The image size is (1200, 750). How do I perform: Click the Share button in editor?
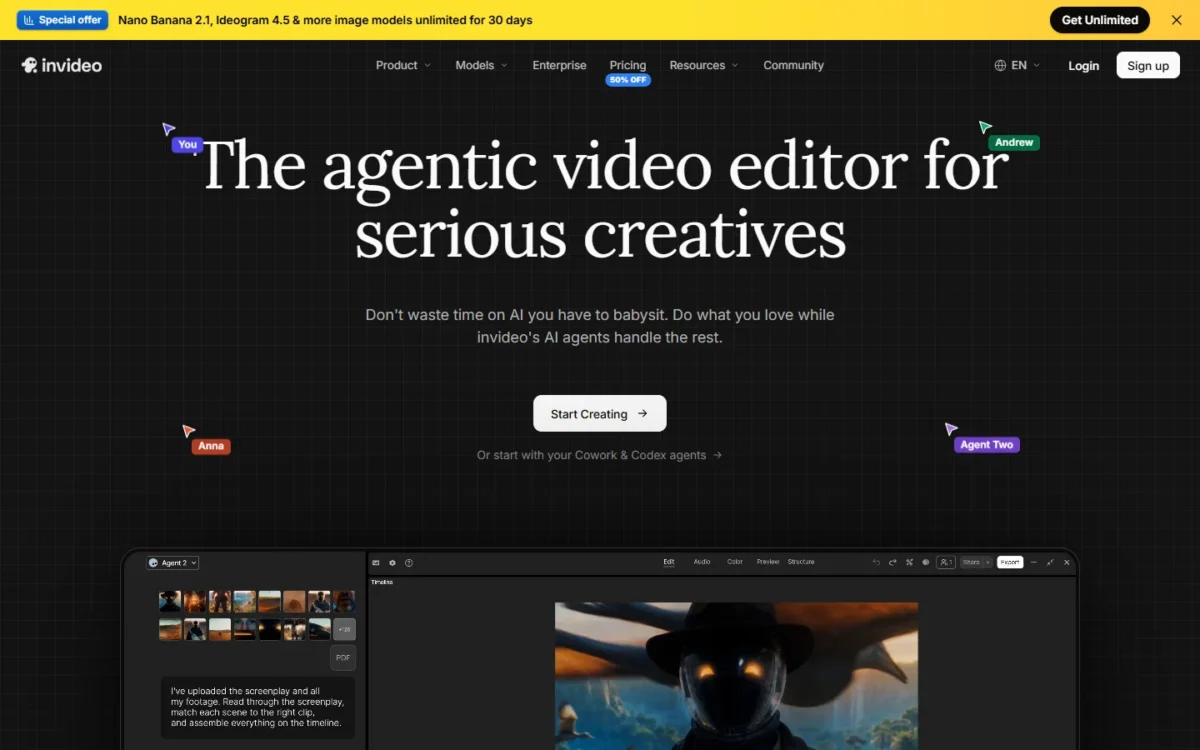(x=971, y=563)
